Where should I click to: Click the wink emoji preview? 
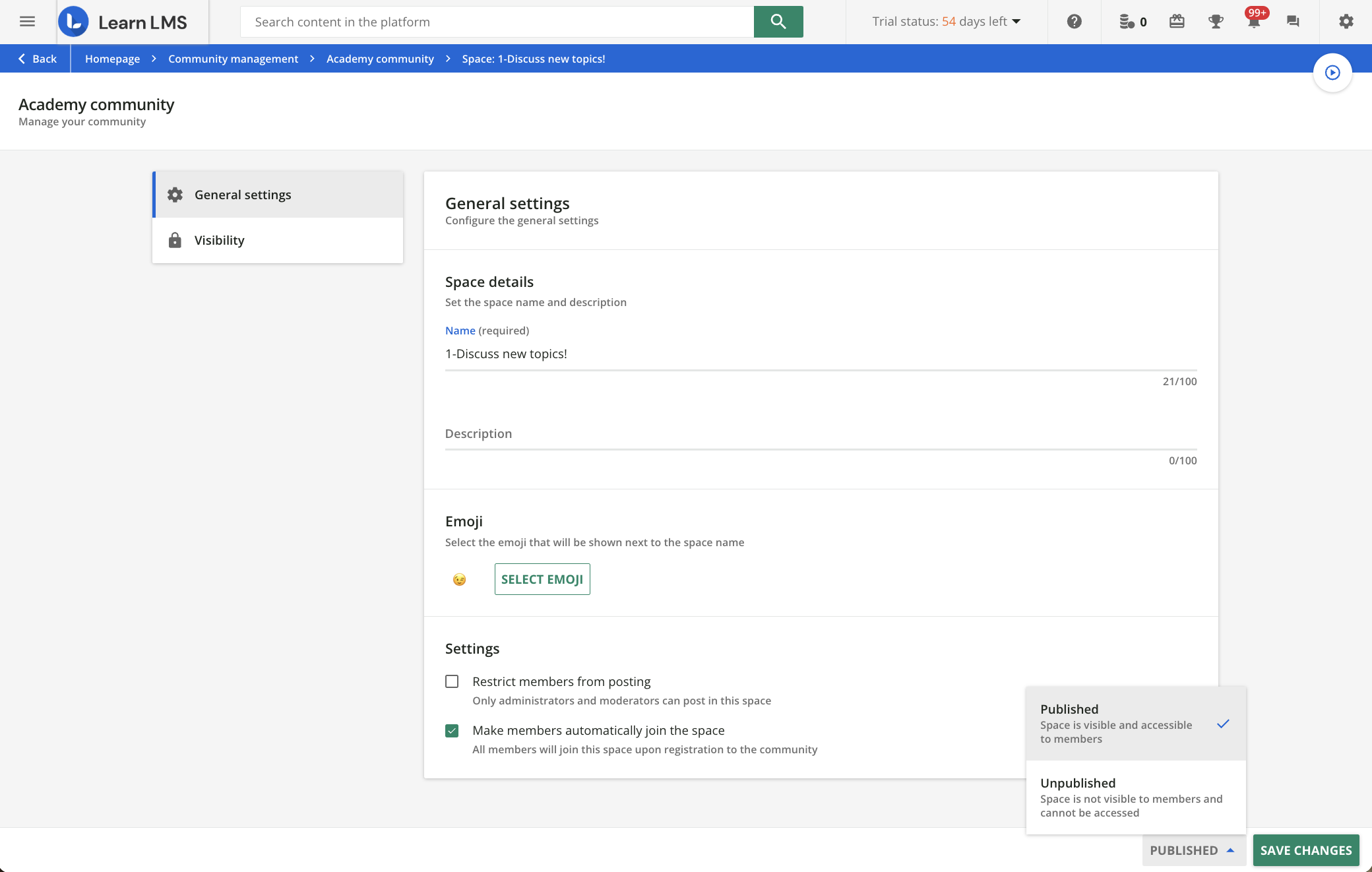459,579
